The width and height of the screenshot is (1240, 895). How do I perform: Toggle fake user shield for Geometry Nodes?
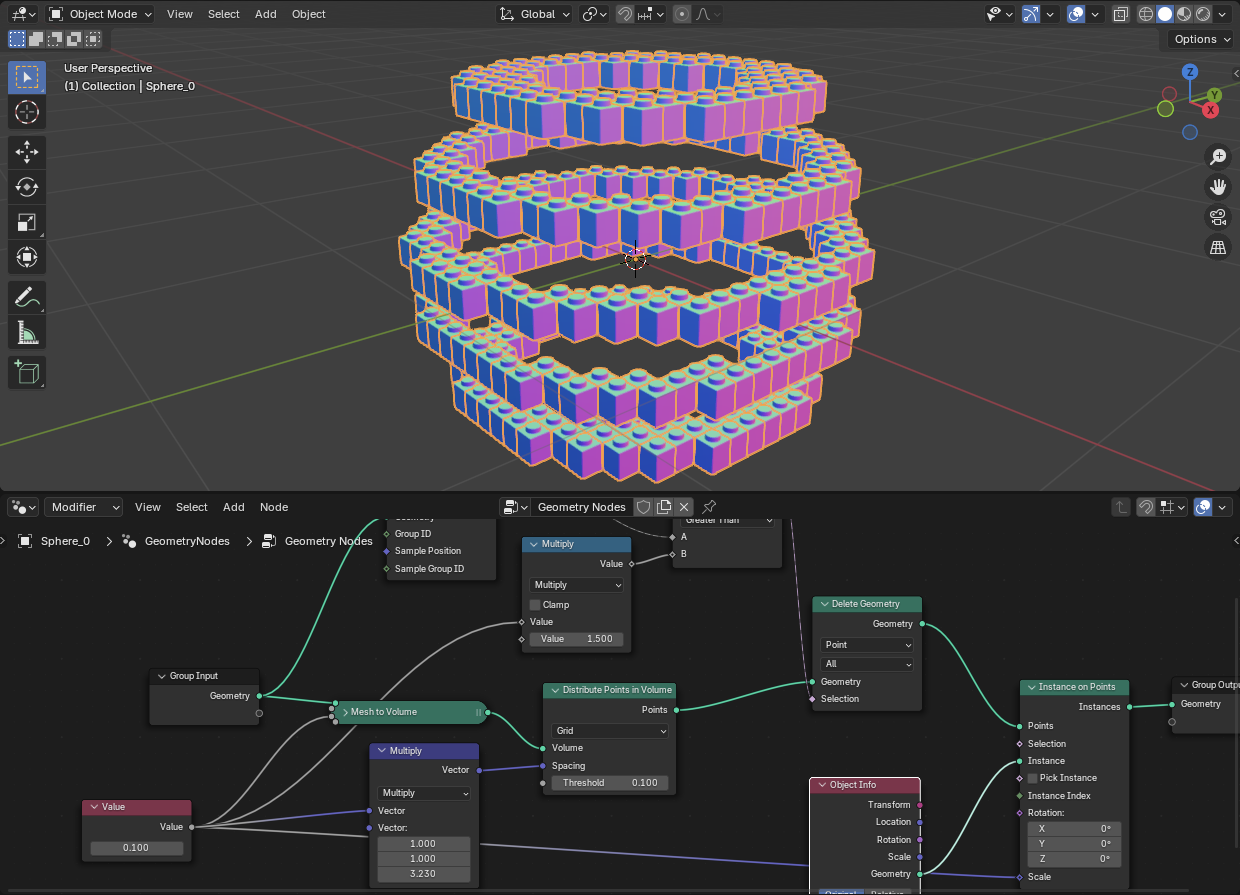pos(643,507)
